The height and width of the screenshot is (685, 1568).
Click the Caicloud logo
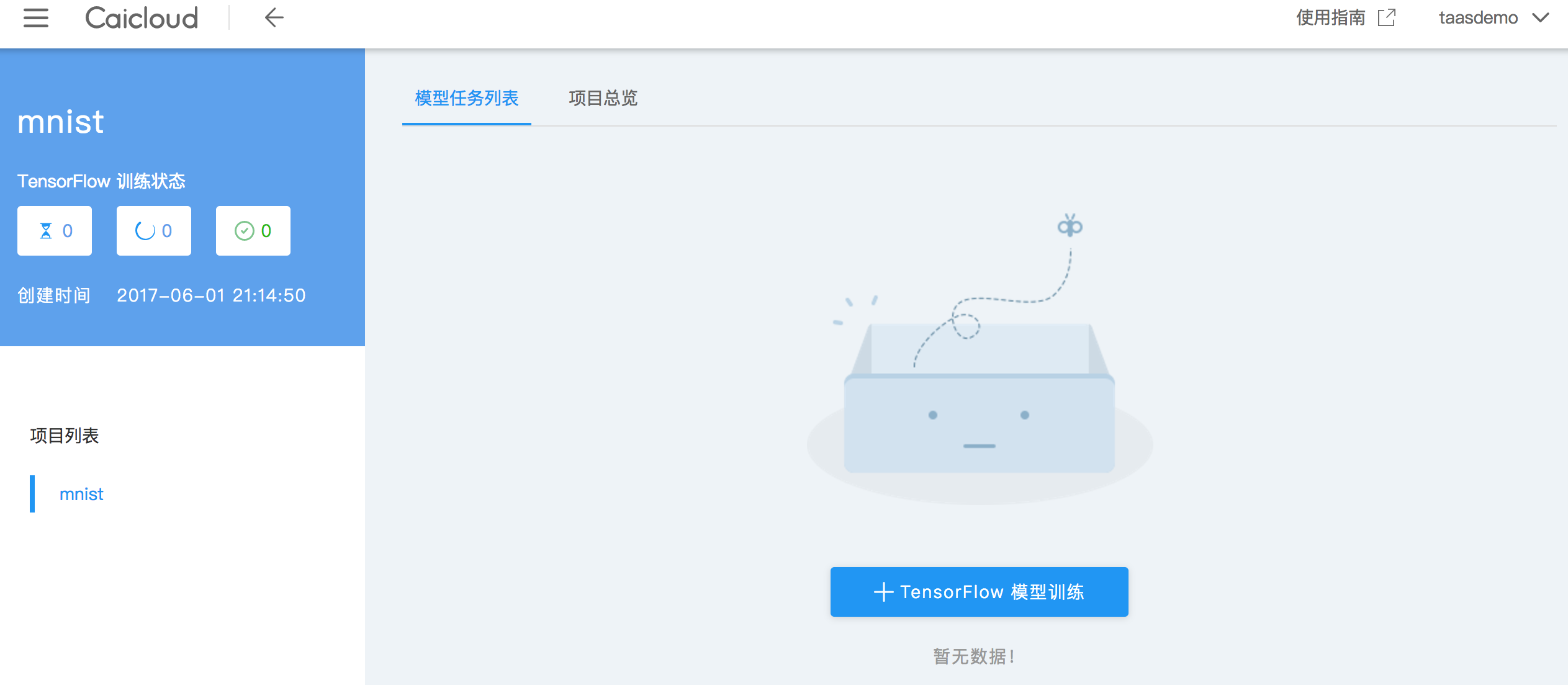click(x=142, y=18)
